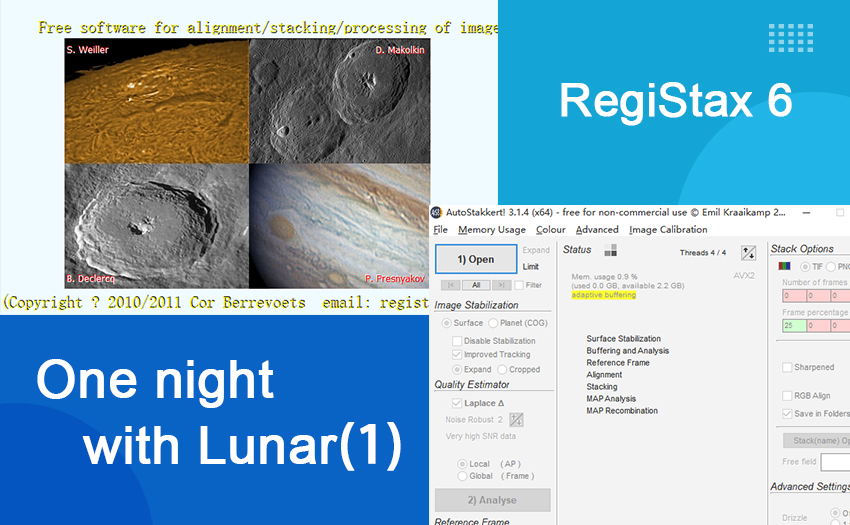850x525 pixels.
Task: Select the Expand radio under Image Stabilization
Action: point(457,369)
